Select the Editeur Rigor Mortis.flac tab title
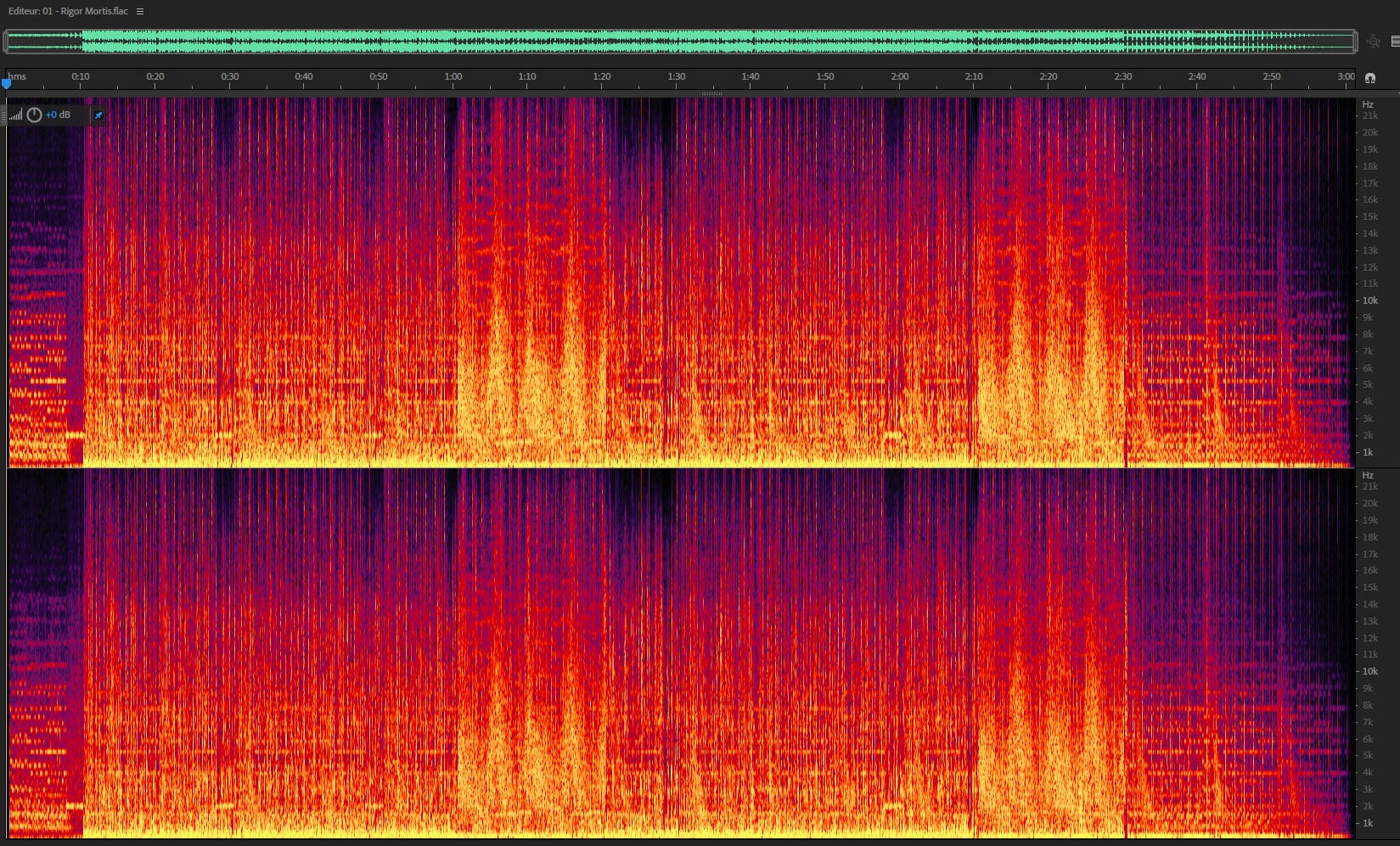The width and height of the screenshot is (1400, 846). coord(68,11)
